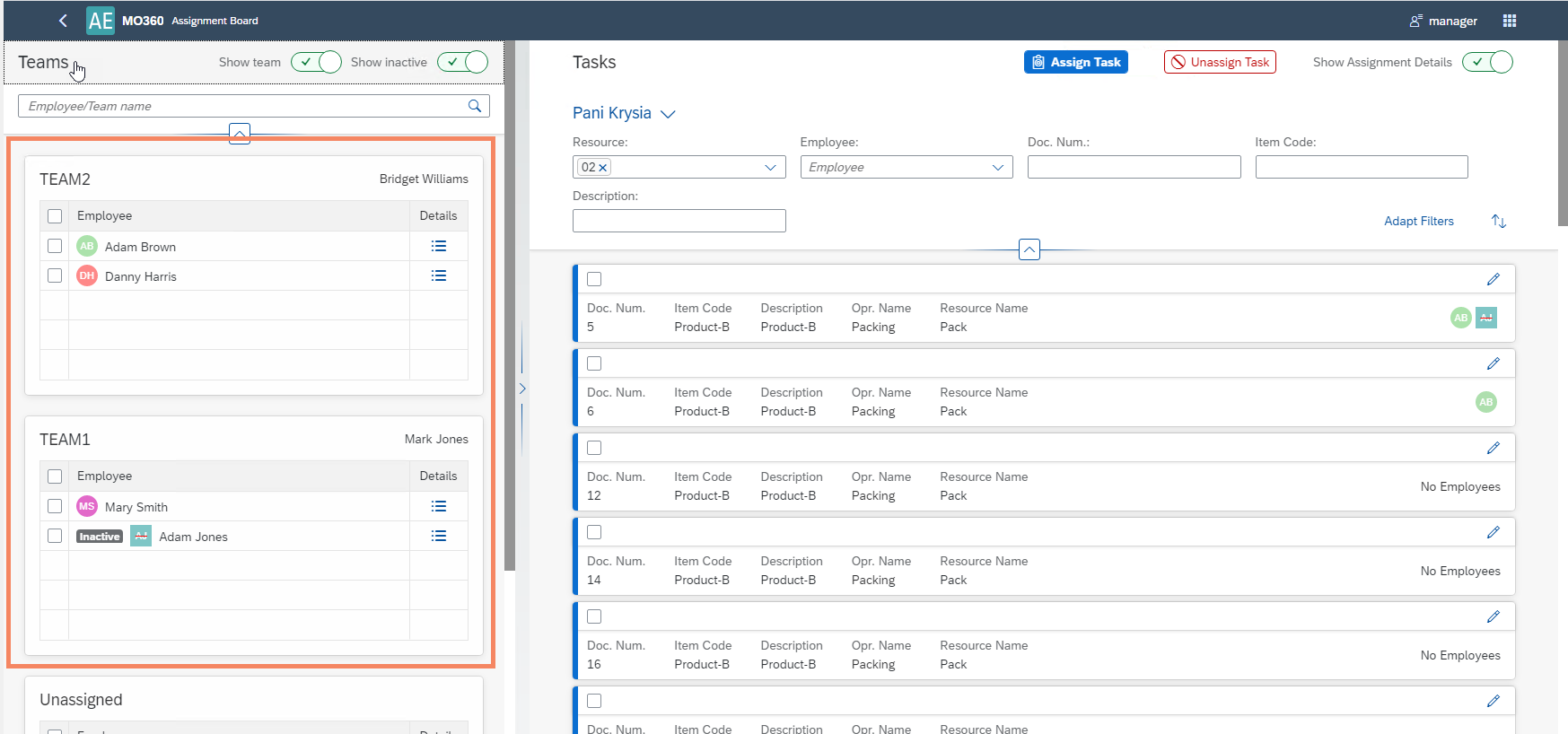Open details list icon for Mary Smith
Viewport: 1568px width, 734px height.
click(438, 506)
